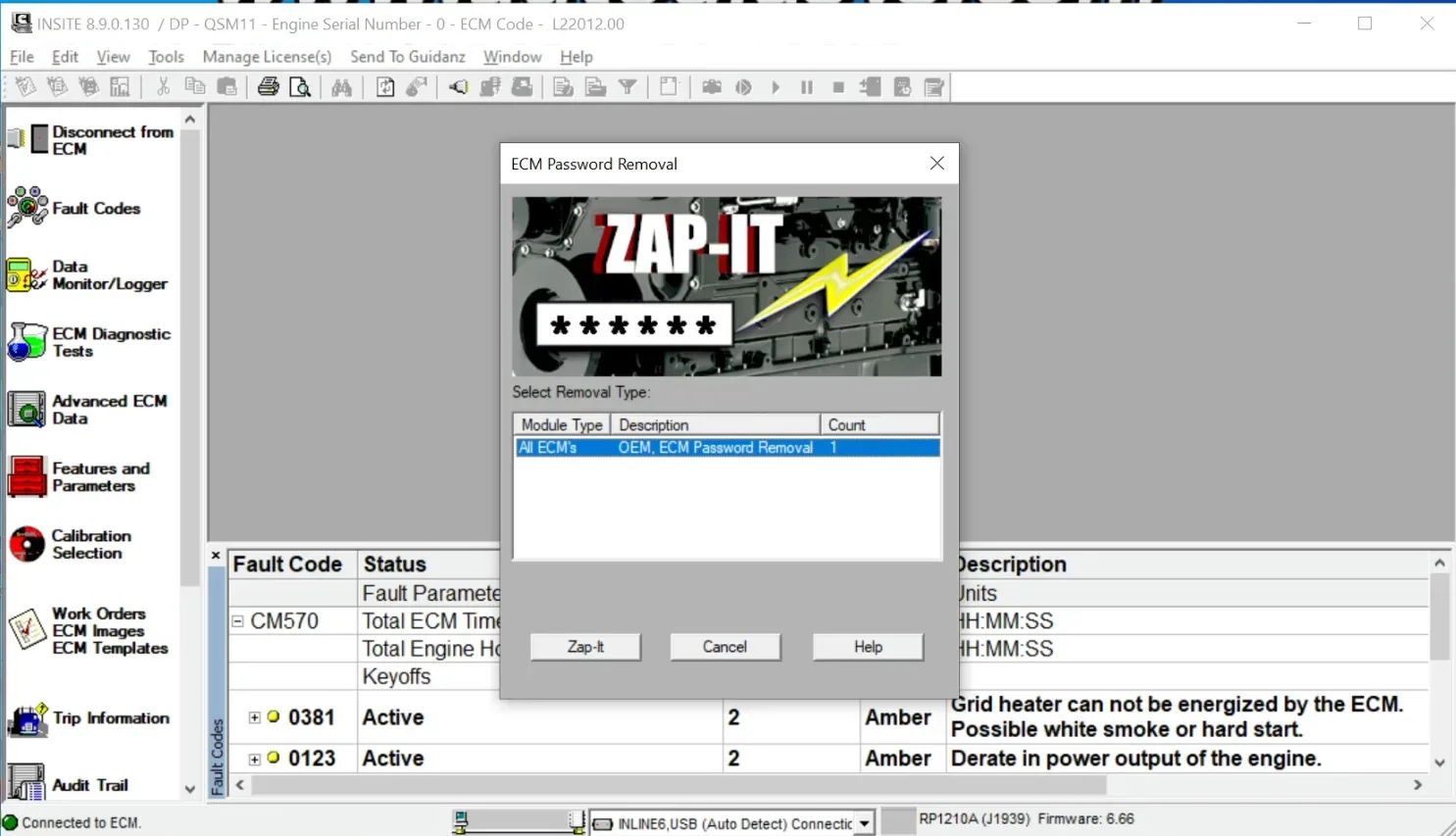
Task: Open the Tools menu
Action: coord(166,57)
